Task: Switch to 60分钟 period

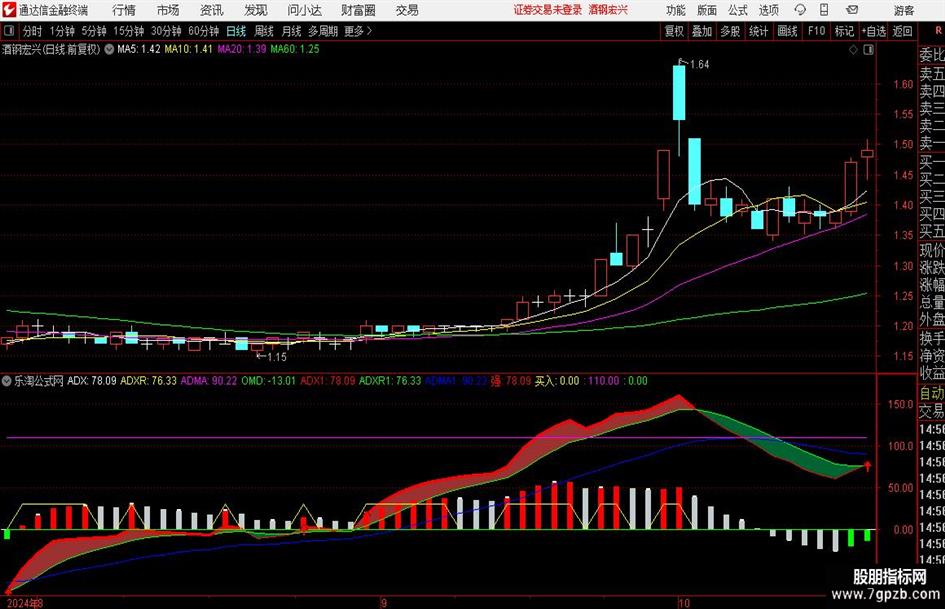Action: coord(204,31)
